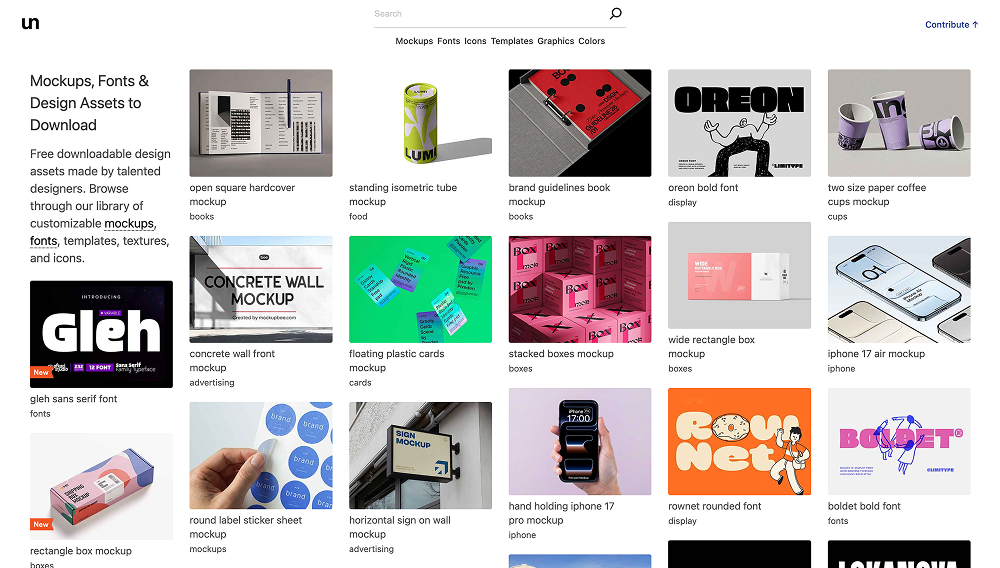The height and width of the screenshot is (568, 1000).
Task: Click 'open square hardcover mockup' title
Action: (242, 194)
